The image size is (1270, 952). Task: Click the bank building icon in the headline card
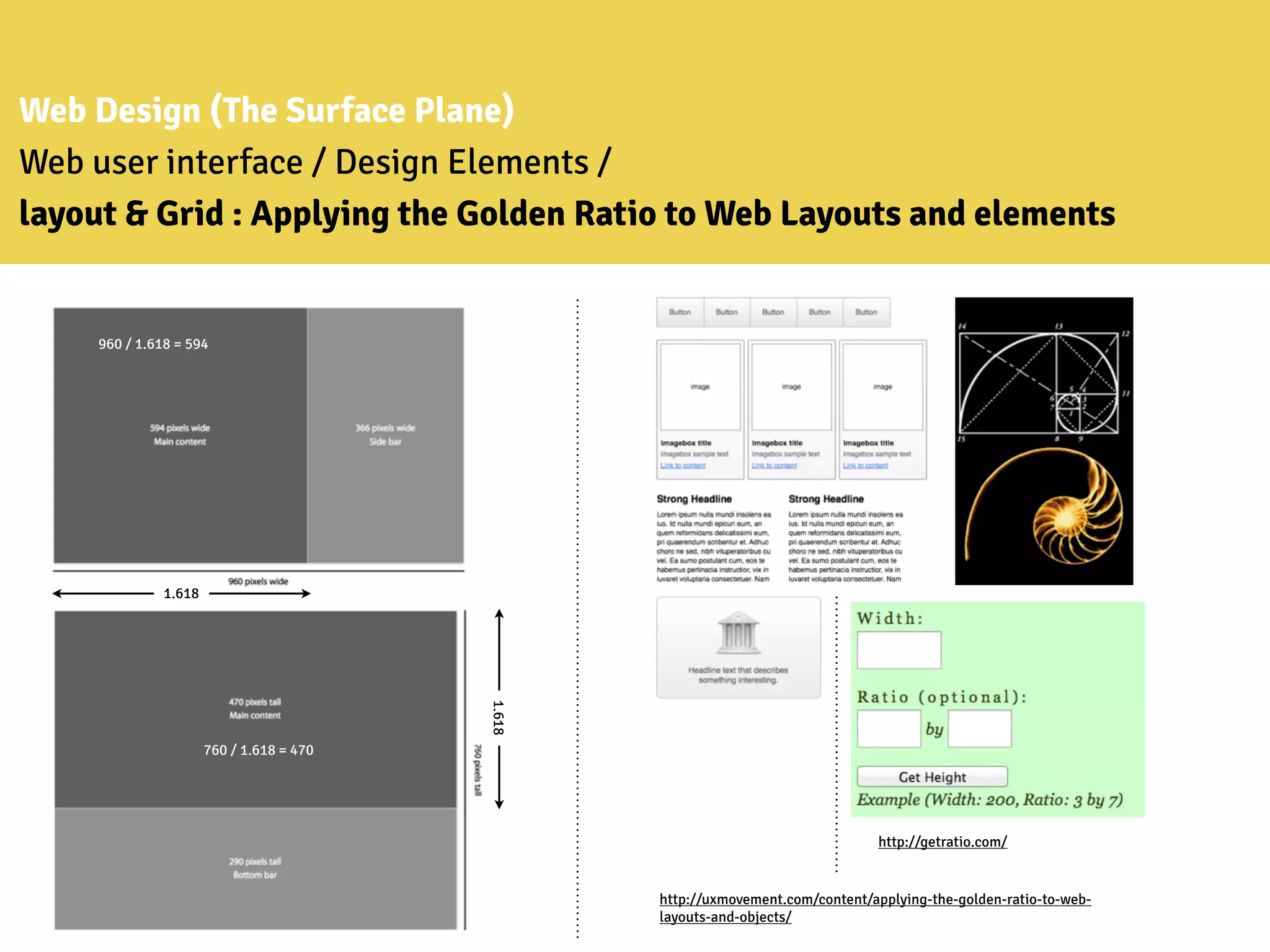pyautogui.click(x=738, y=633)
